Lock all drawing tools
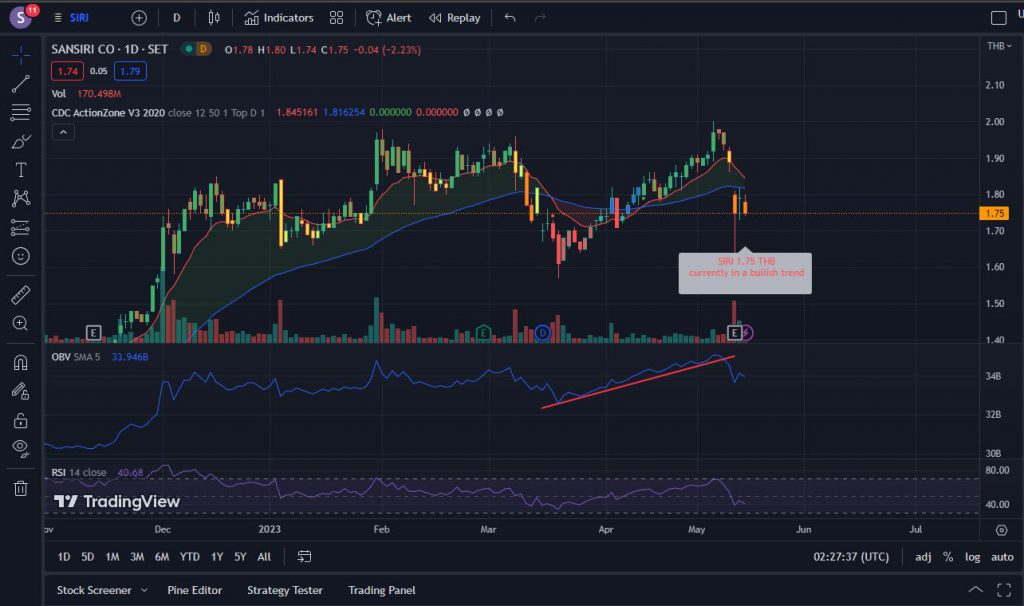Screen dimensions: 1024x606 coord(21,420)
